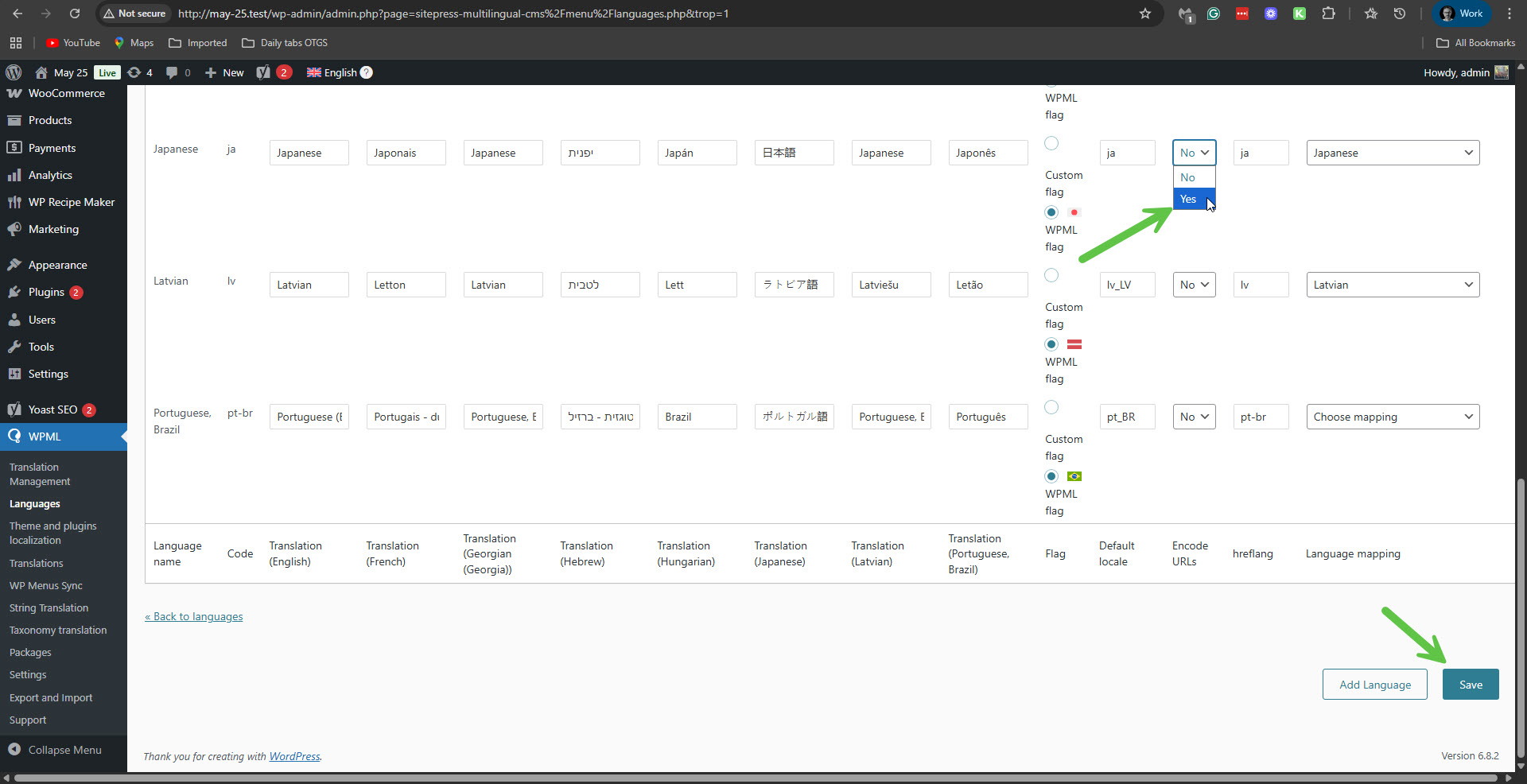The width and height of the screenshot is (1527, 784).
Task: Click the browser back arrow
Action: coord(17,14)
